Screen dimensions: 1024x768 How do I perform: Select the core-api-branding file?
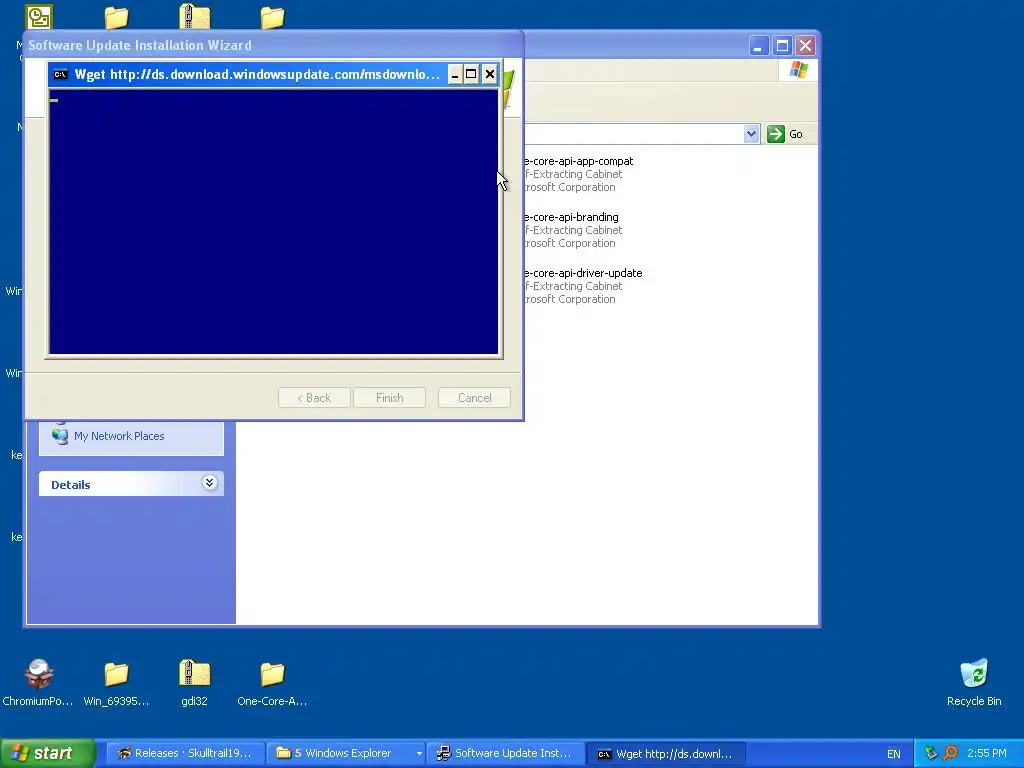571,217
